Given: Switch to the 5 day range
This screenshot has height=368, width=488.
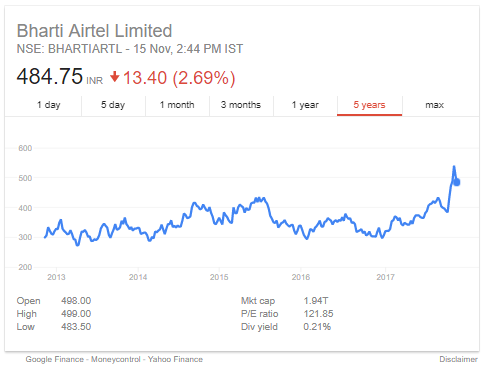Looking at the screenshot, I should pos(113,105).
